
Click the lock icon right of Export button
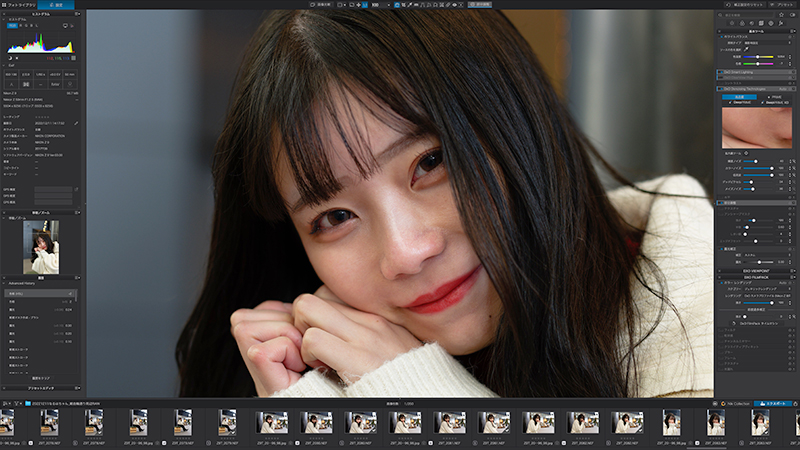pos(795,404)
